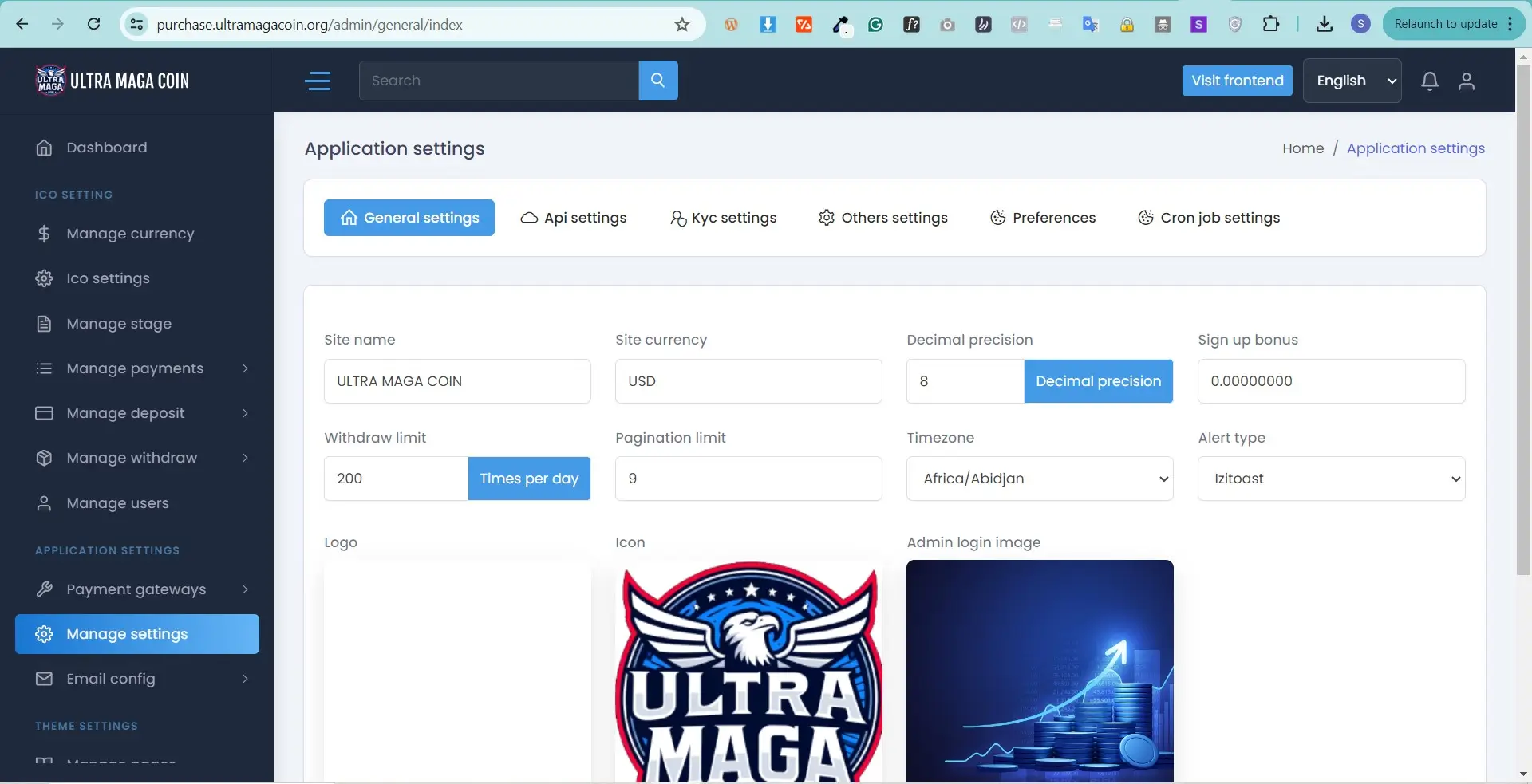1532x784 pixels.
Task: Open the user profile icon in header
Action: pos(1466,81)
